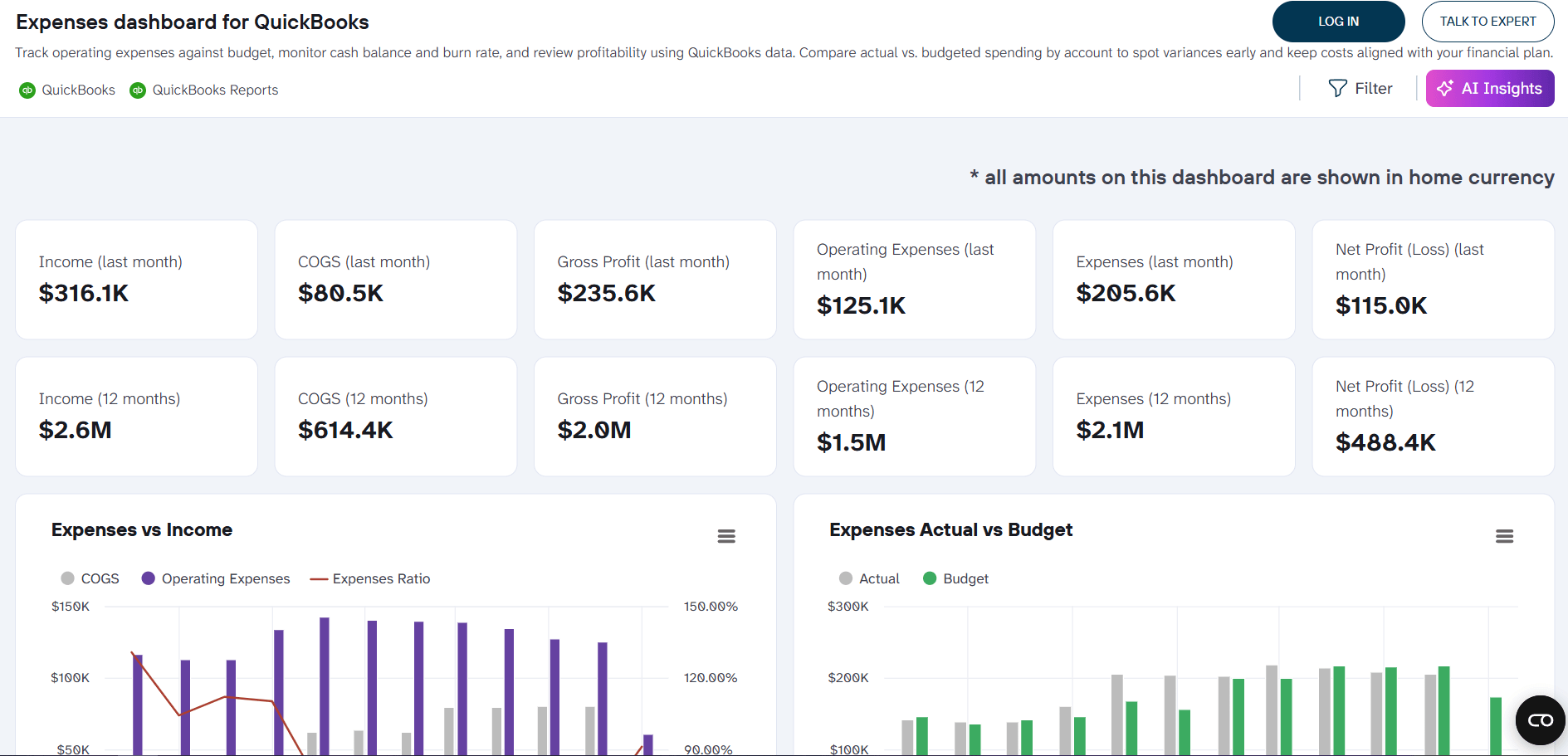Click the sparkle icon in AI Insights

[x=1445, y=88]
